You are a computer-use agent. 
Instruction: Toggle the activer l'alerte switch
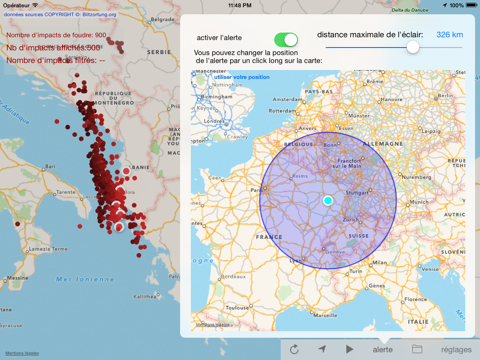coord(286,40)
